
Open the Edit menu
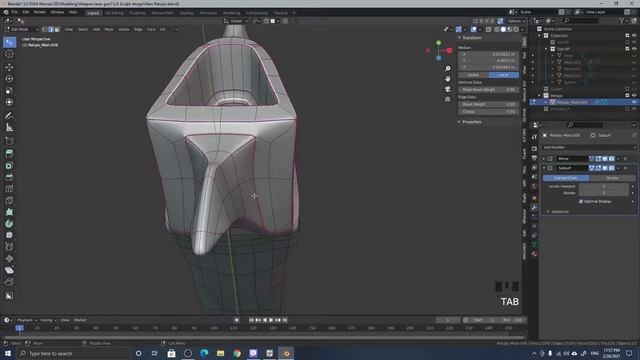pyautogui.click(x=26, y=12)
